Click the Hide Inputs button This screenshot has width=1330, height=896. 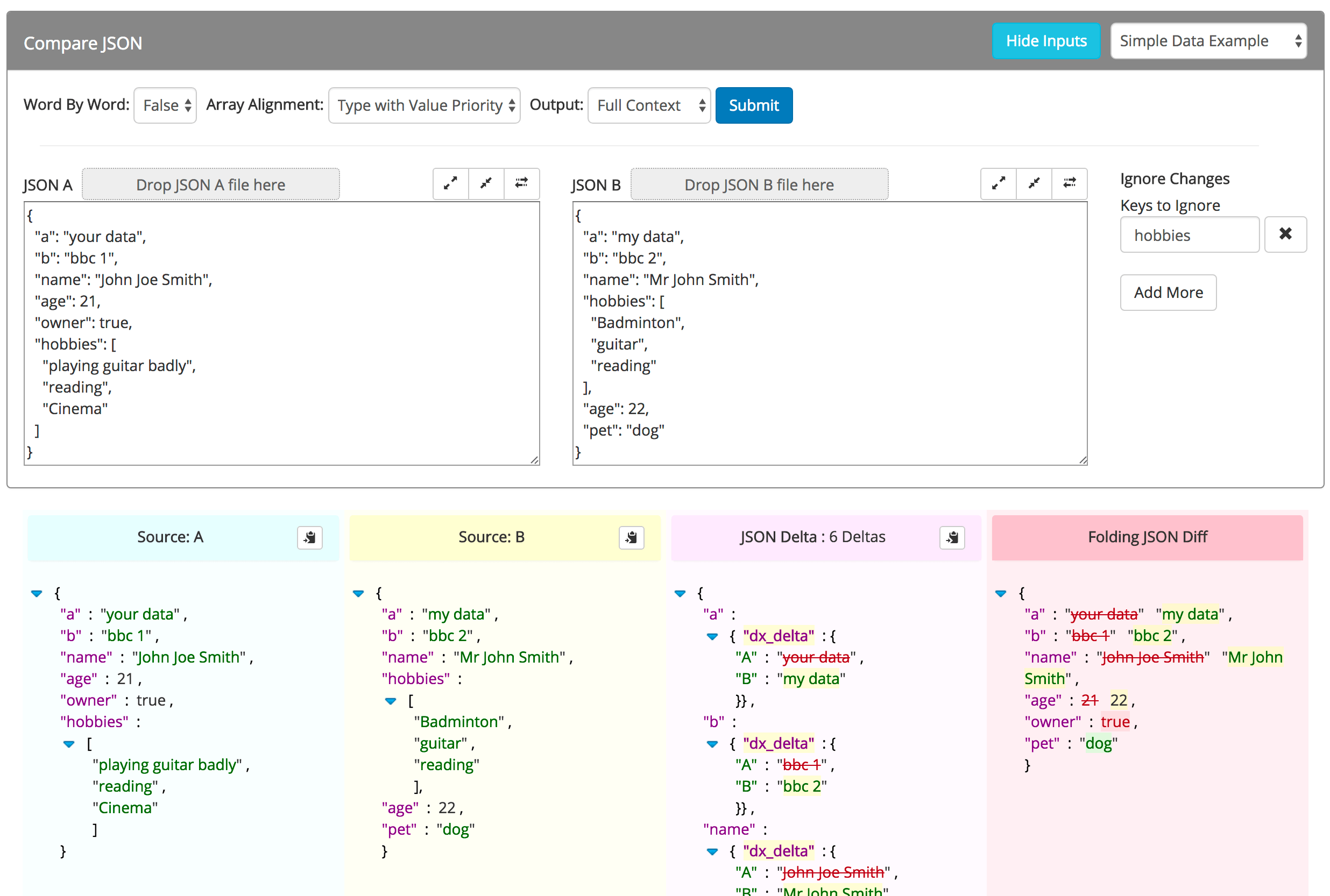click(1045, 41)
